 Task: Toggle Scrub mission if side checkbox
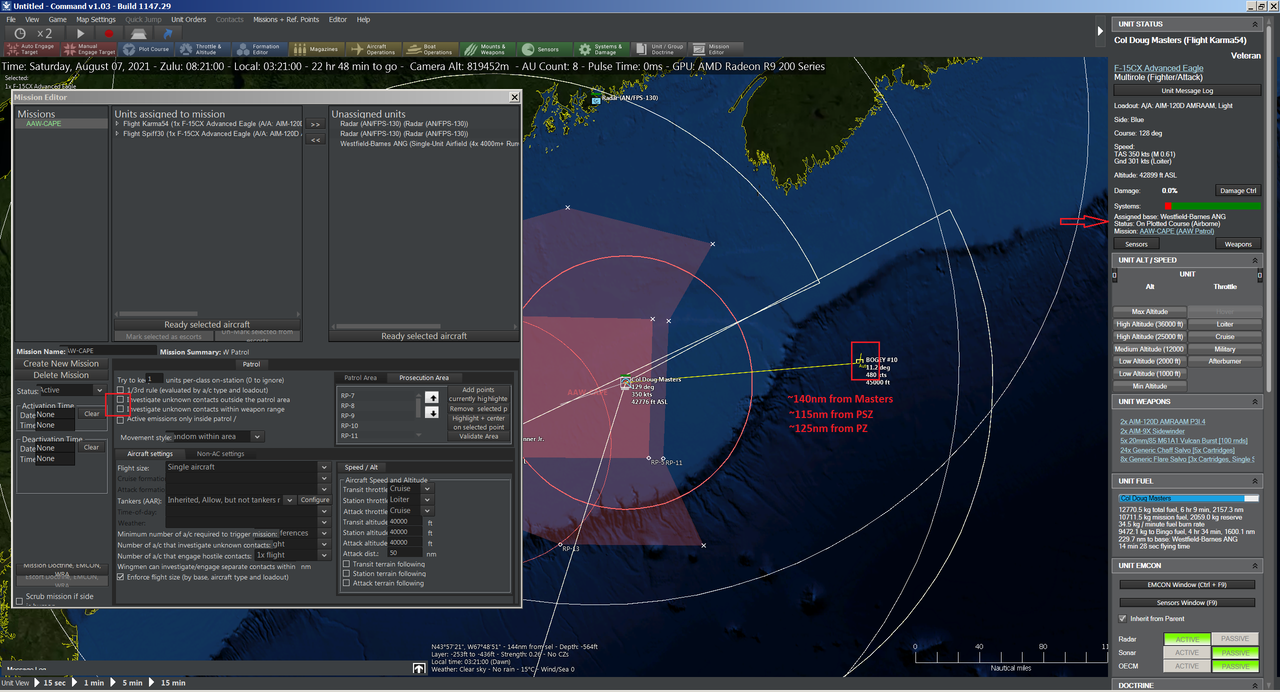(x=19, y=601)
